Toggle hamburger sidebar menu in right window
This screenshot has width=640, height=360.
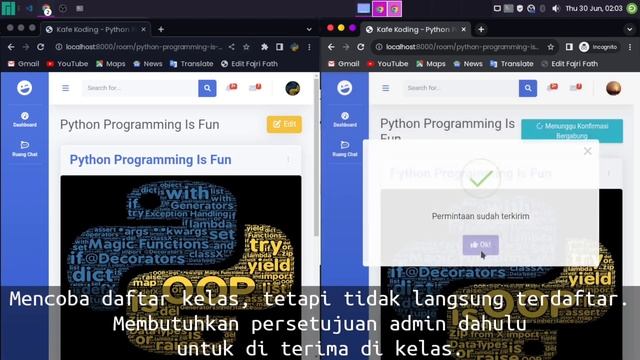(x=386, y=88)
